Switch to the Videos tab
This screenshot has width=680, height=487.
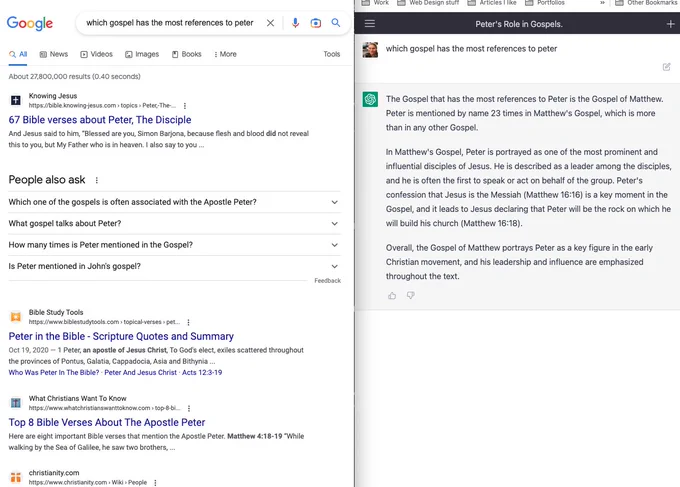(x=96, y=54)
